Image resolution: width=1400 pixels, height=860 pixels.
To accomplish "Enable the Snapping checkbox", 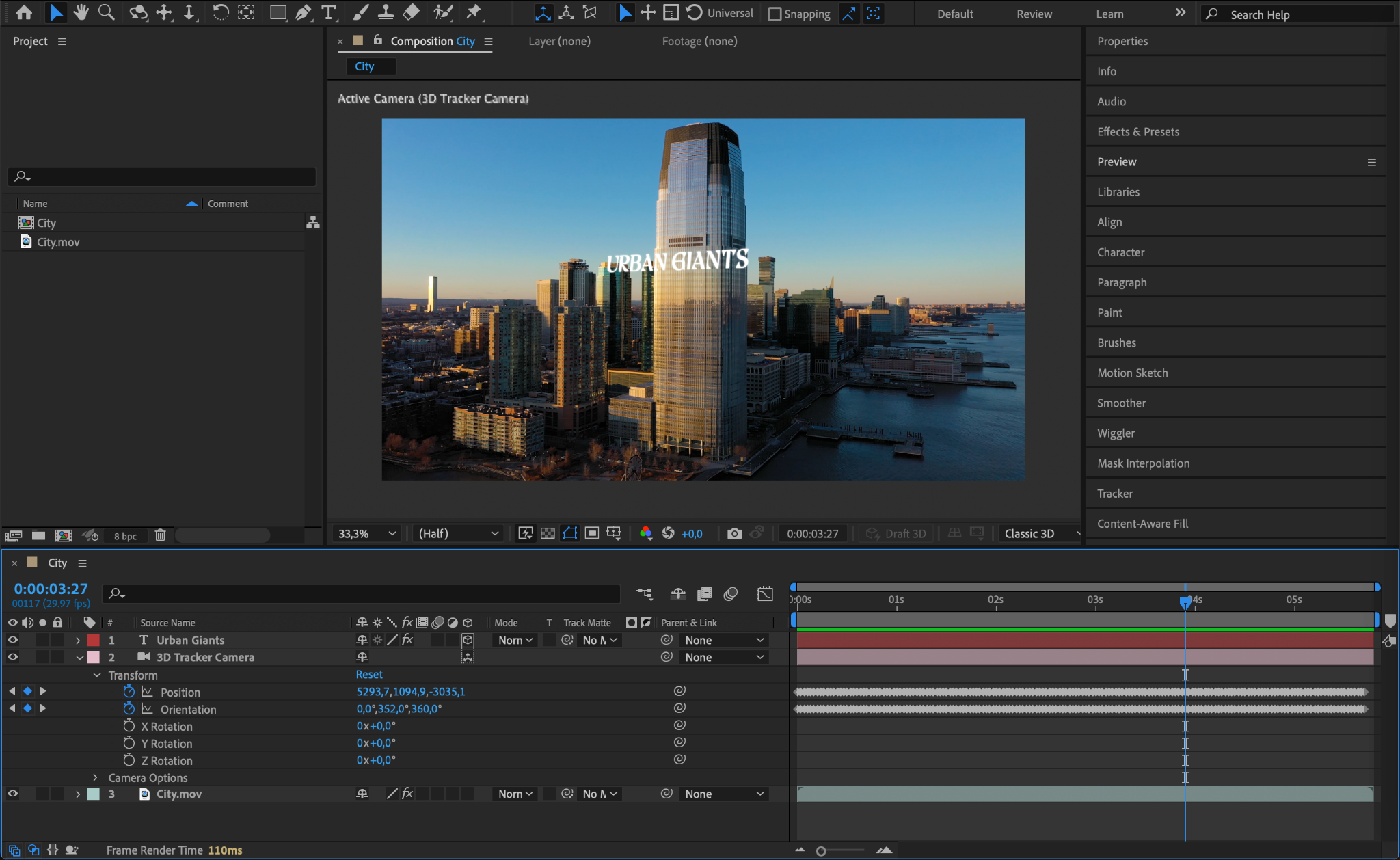I will (x=775, y=14).
